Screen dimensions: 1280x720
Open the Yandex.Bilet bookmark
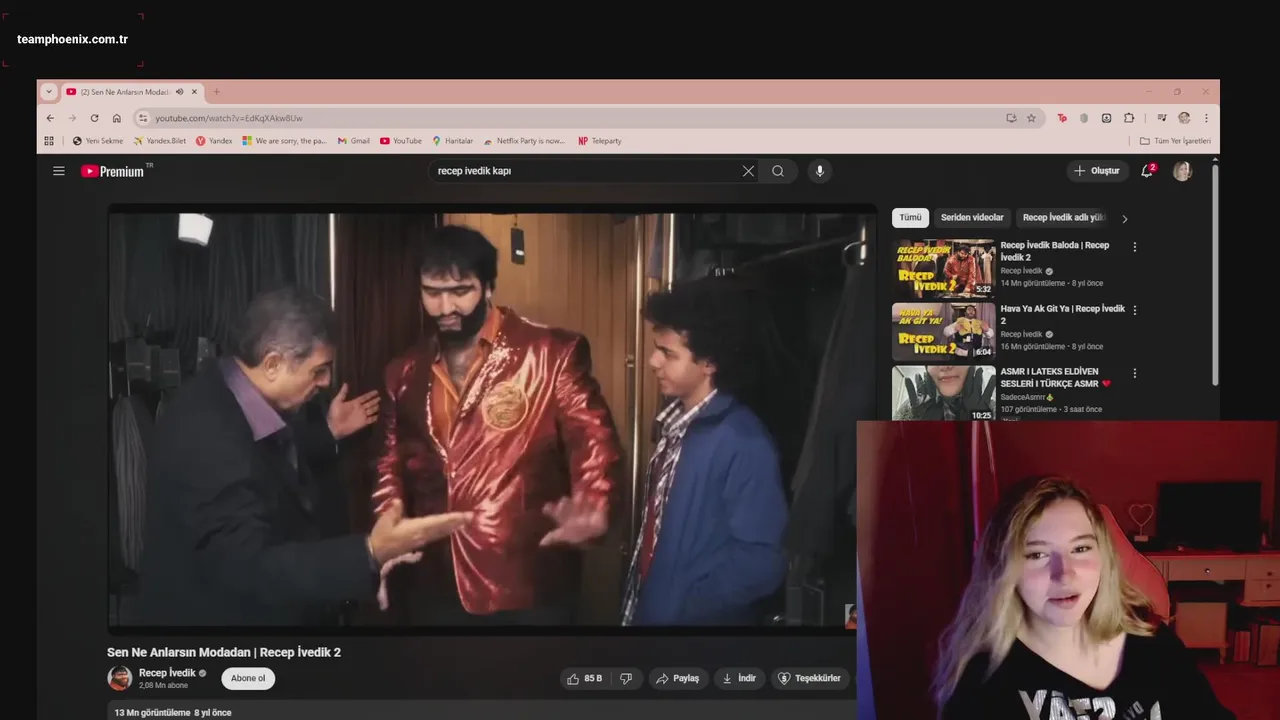click(160, 141)
